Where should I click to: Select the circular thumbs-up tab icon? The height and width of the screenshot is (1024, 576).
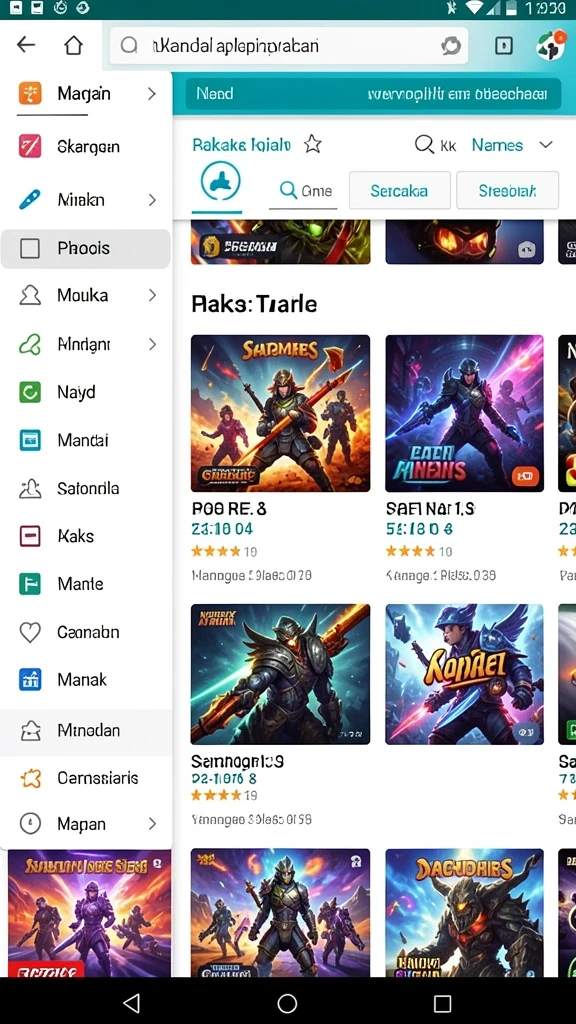click(x=220, y=182)
